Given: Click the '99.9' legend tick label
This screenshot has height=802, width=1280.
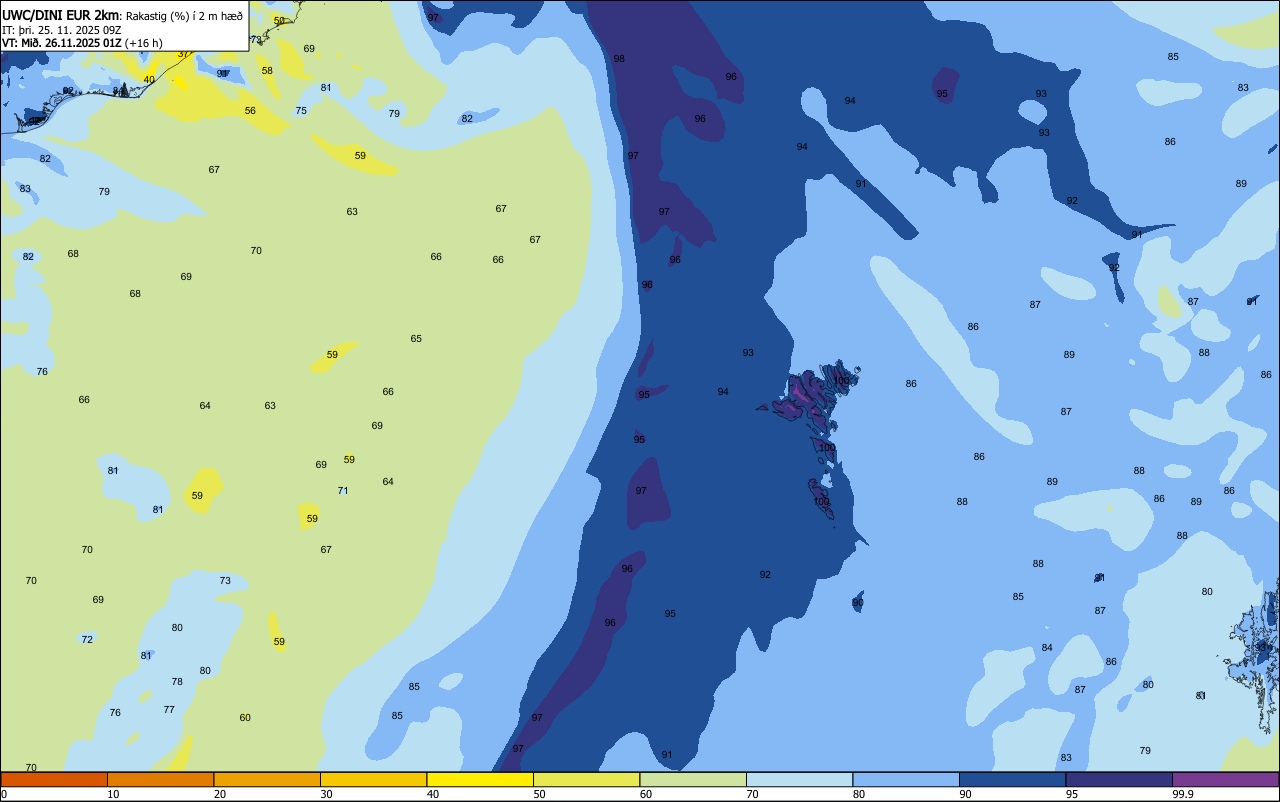Looking at the screenshot, I should click(x=1183, y=794).
